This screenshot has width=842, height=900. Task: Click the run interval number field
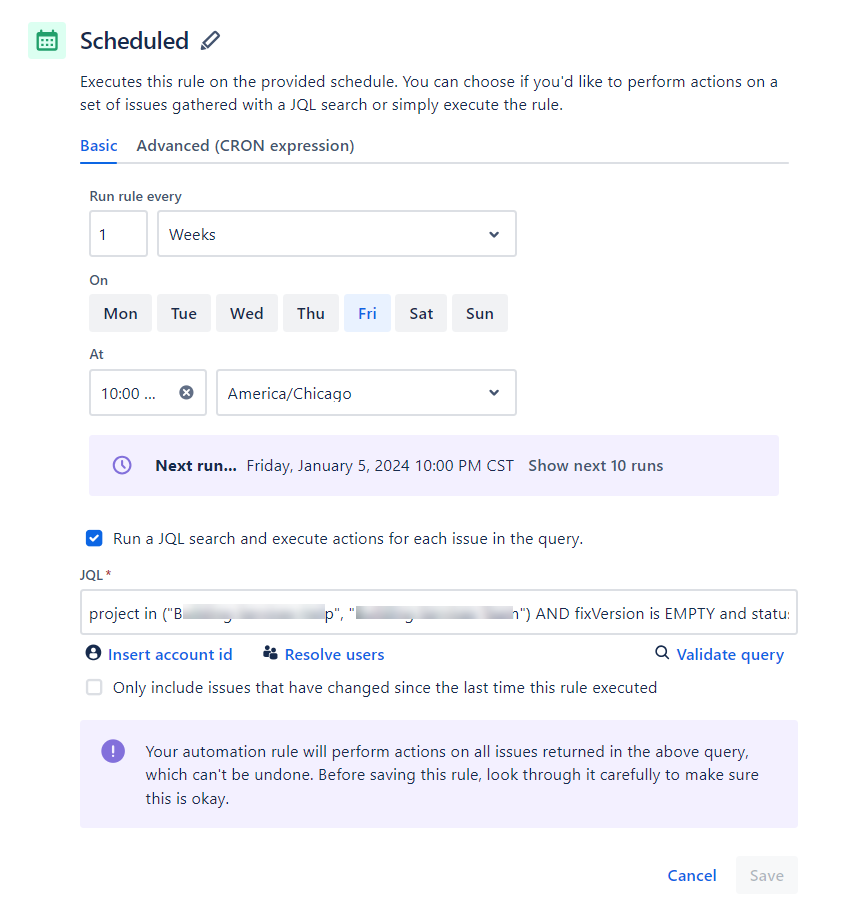tap(117, 233)
